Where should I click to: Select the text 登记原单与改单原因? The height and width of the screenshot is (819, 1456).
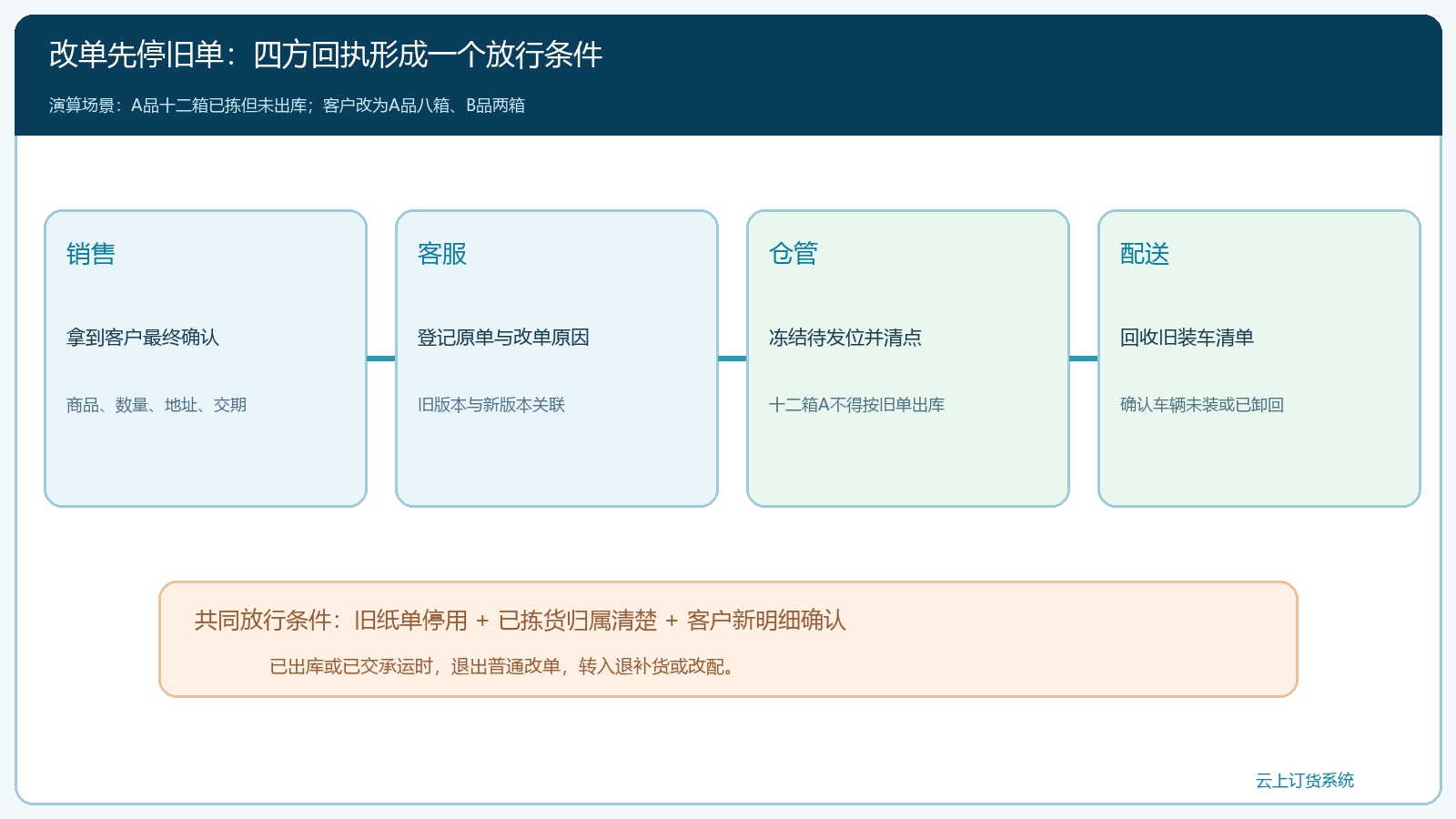[x=503, y=338]
